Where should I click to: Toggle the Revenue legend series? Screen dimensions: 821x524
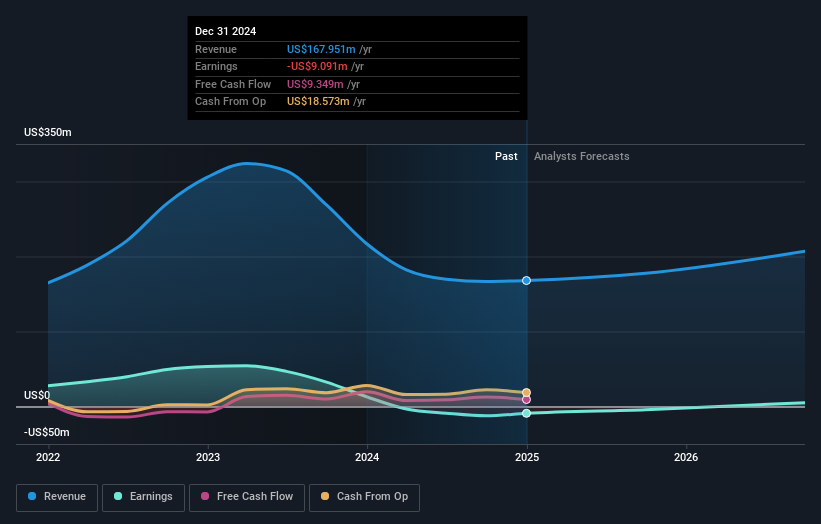tap(57, 497)
